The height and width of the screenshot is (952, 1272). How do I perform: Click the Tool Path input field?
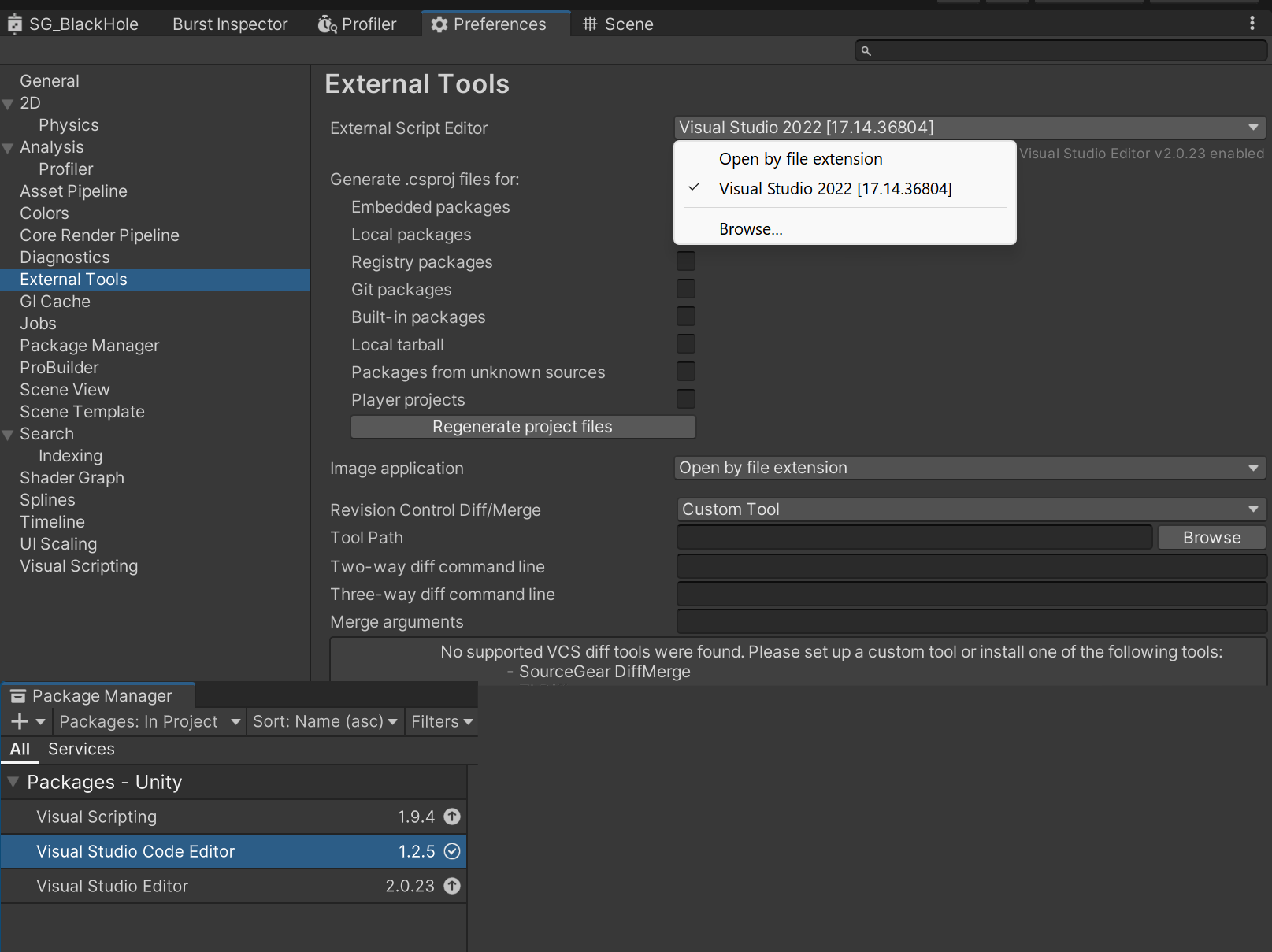(914, 538)
